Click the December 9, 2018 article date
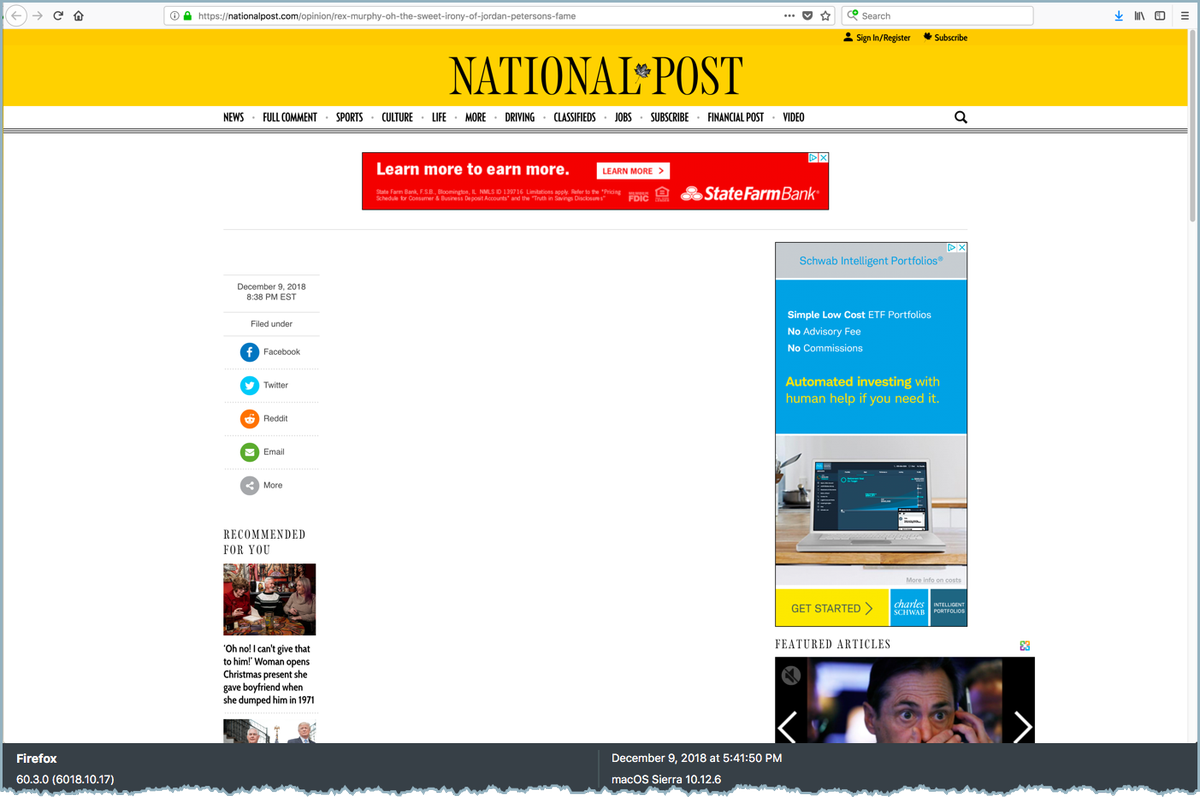This screenshot has height=797, width=1200. point(271,287)
